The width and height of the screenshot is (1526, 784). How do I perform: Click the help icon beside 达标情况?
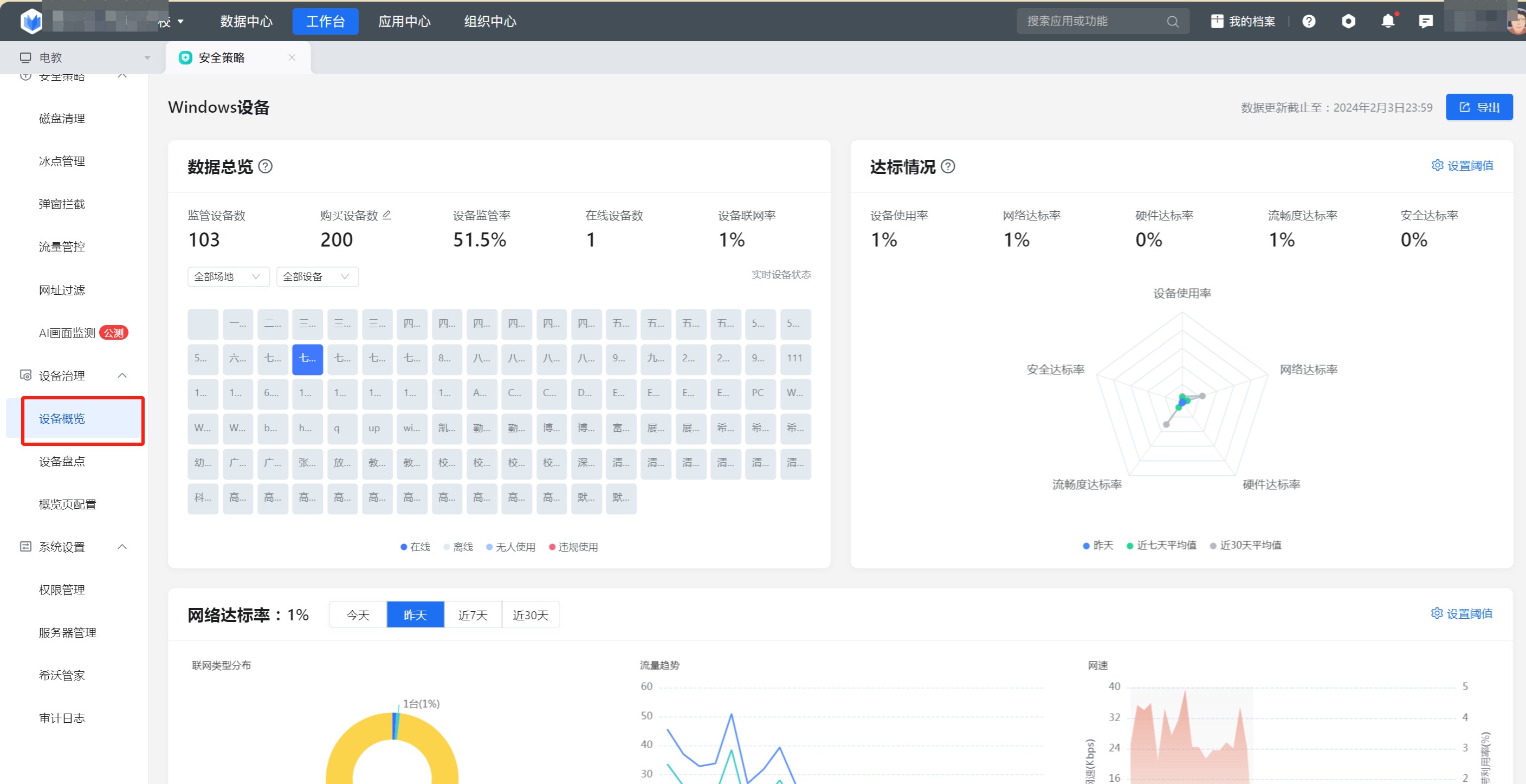[948, 166]
